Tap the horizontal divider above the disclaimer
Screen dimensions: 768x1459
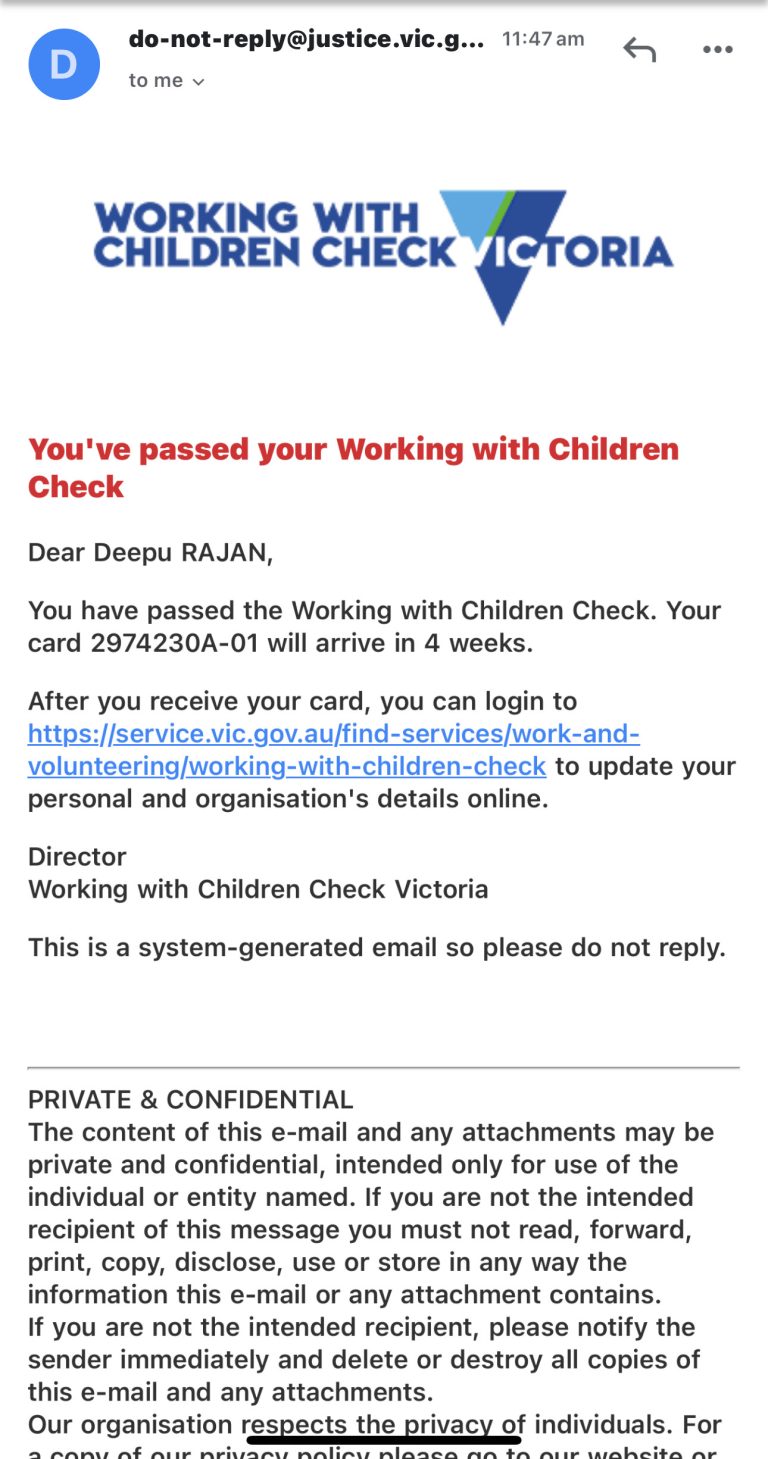(384, 1068)
